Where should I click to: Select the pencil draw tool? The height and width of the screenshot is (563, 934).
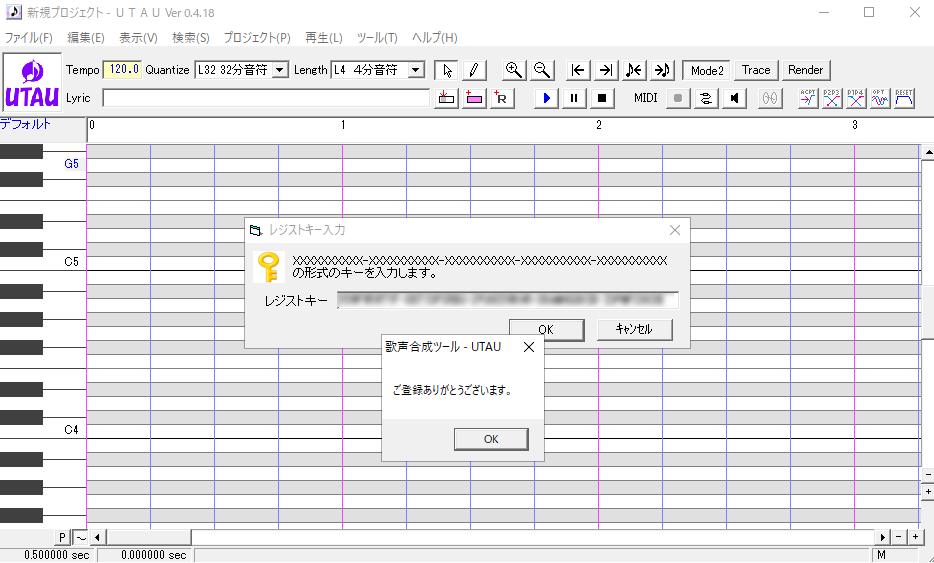474,70
